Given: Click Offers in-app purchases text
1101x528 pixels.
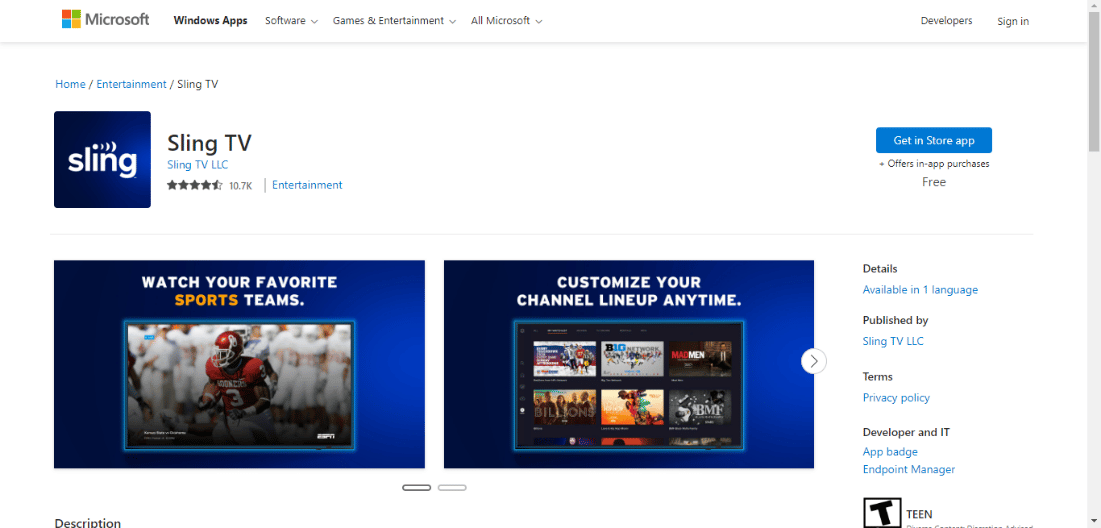Looking at the screenshot, I should (934, 164).
